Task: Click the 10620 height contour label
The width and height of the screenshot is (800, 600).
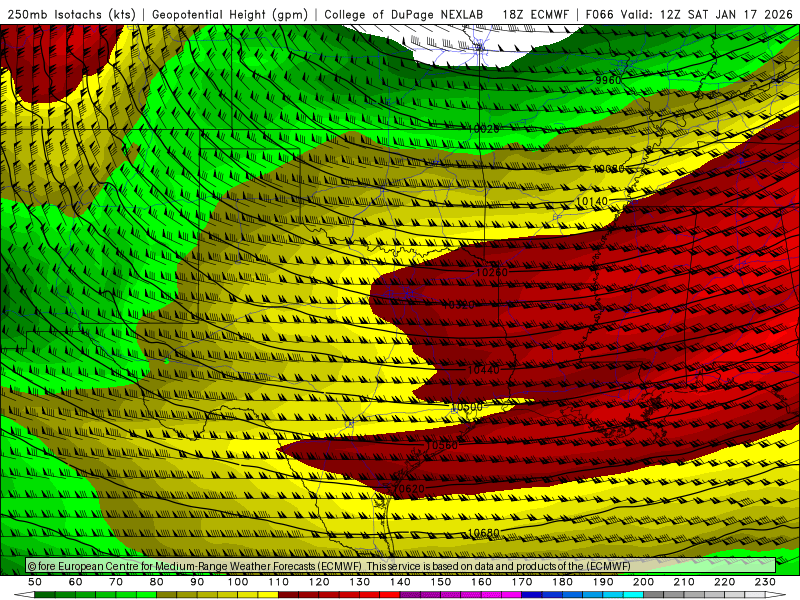Action: pos(409,489)
